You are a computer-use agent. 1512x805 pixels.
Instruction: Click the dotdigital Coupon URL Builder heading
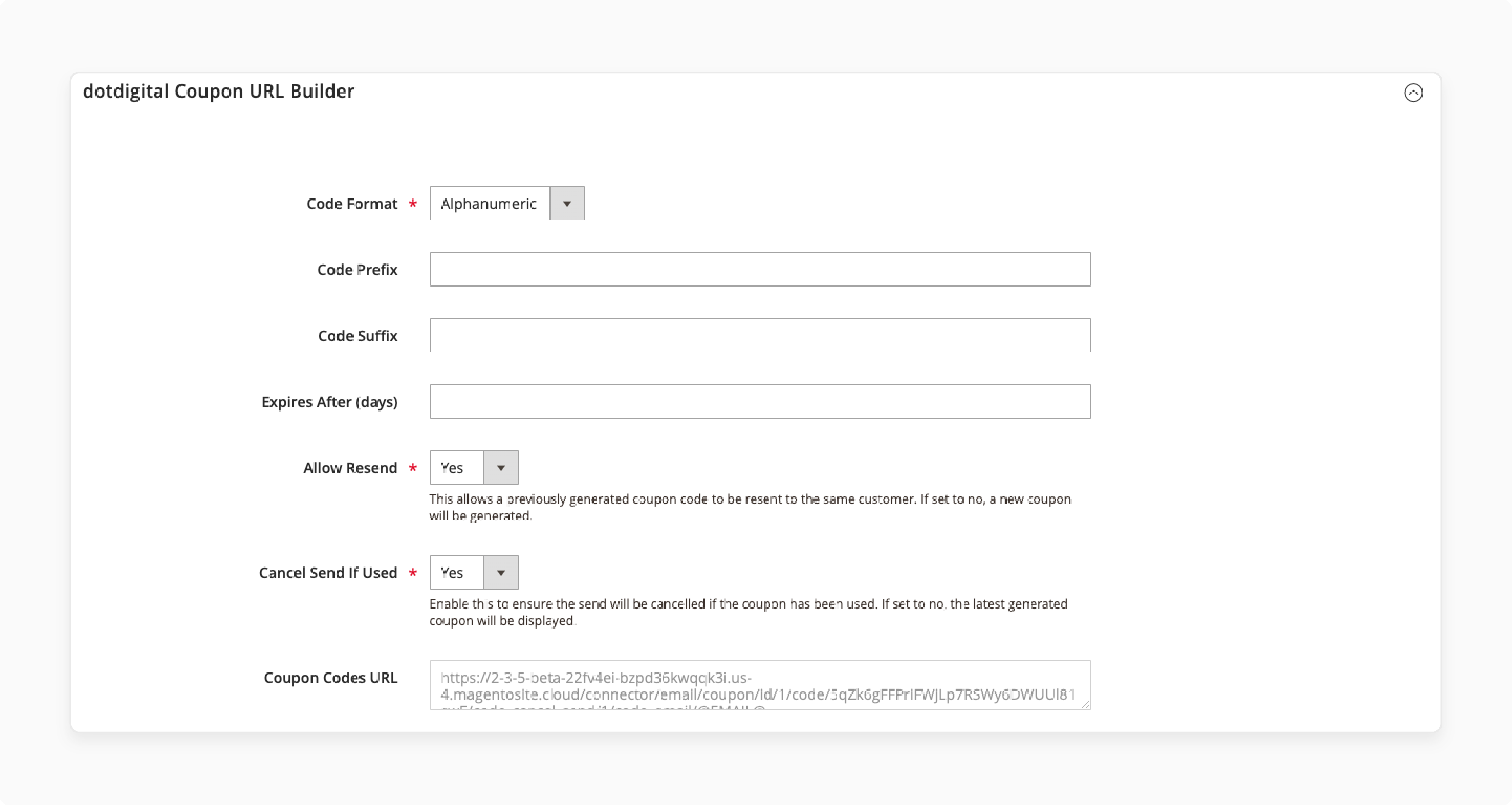coord(219,92)
